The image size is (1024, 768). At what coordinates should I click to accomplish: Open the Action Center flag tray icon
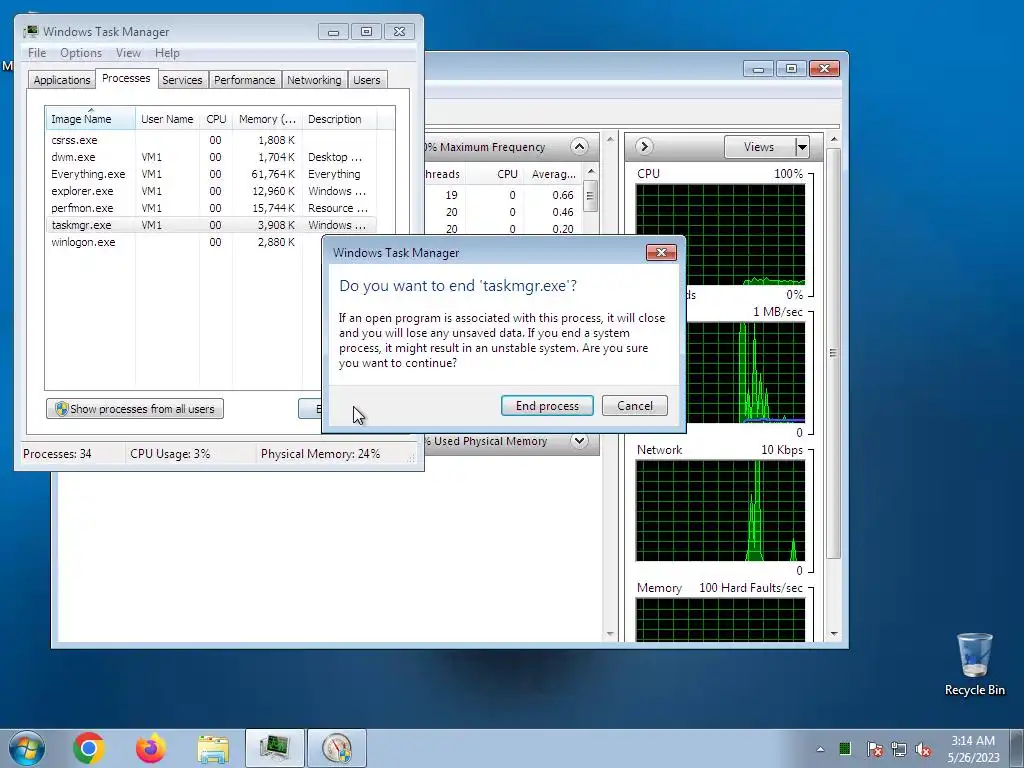point(874,749)
